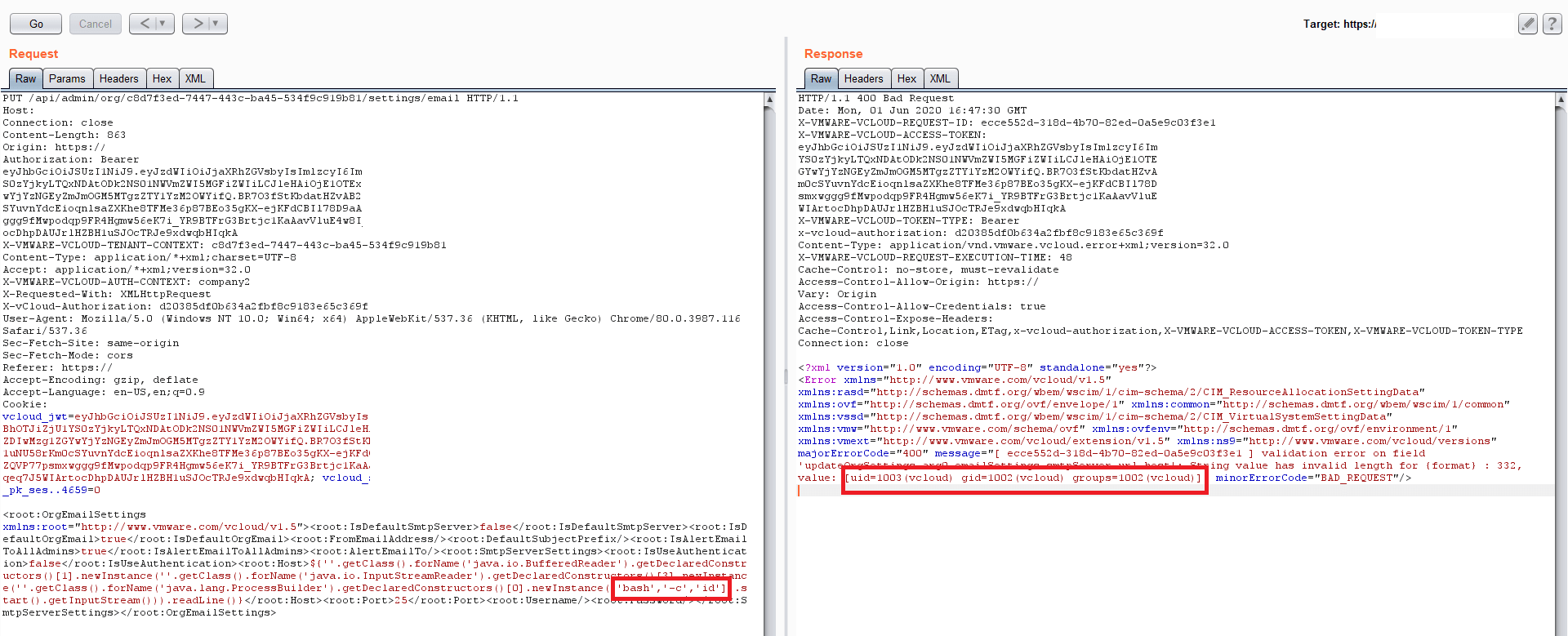Open the Request XML tab

click(195, 78)
